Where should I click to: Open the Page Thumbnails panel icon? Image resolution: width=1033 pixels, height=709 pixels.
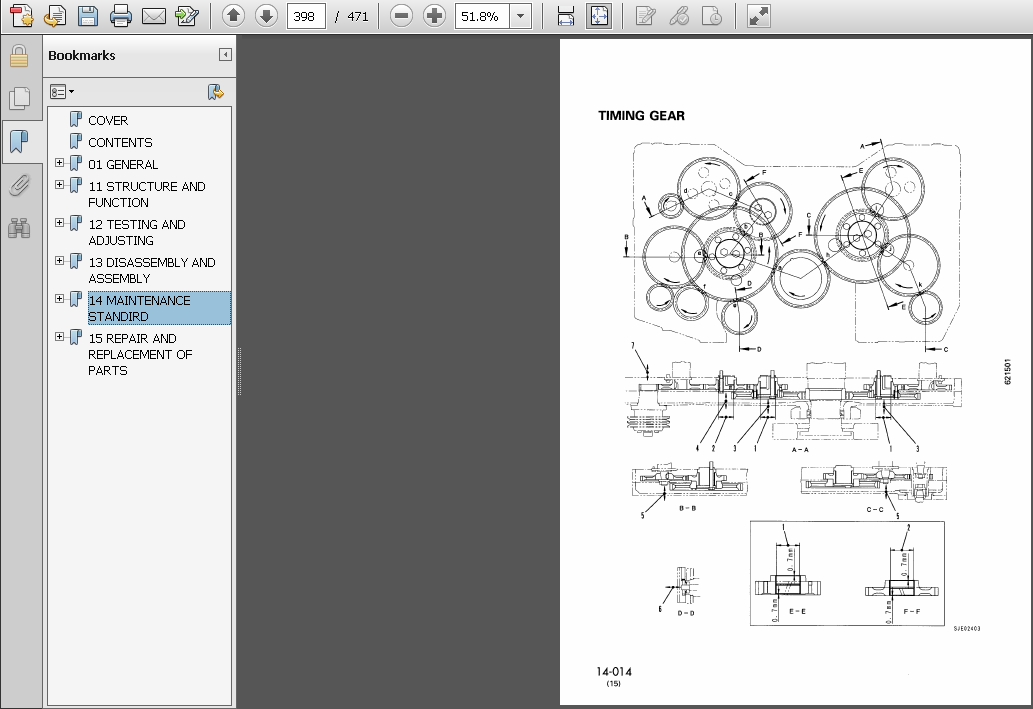click(19, 98)
